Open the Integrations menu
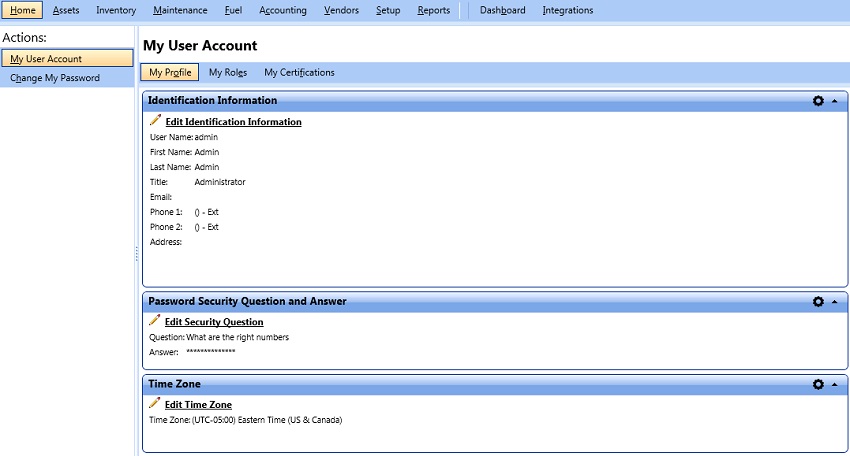Image resolution: width=850 pixels, height=456 pixels. click(x=568, y=10)
